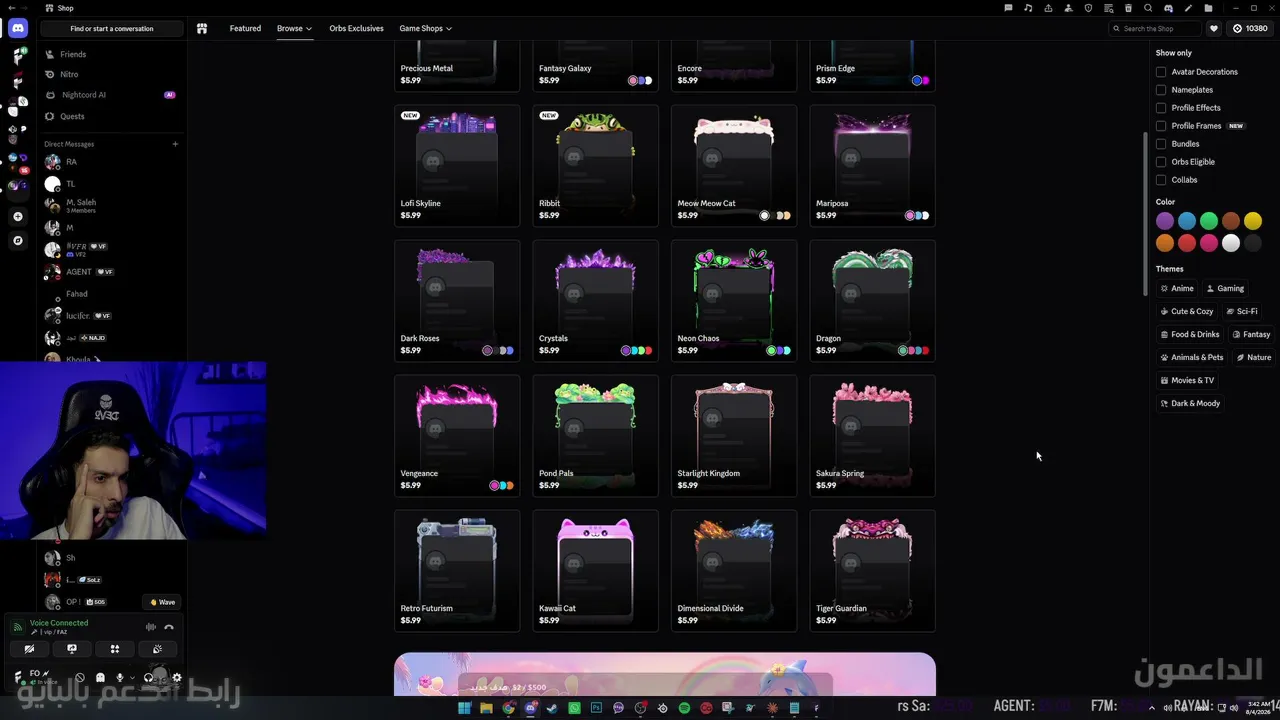Toggle the Orbs Eligible checkbox
1280x720 pixels.
1161,162
